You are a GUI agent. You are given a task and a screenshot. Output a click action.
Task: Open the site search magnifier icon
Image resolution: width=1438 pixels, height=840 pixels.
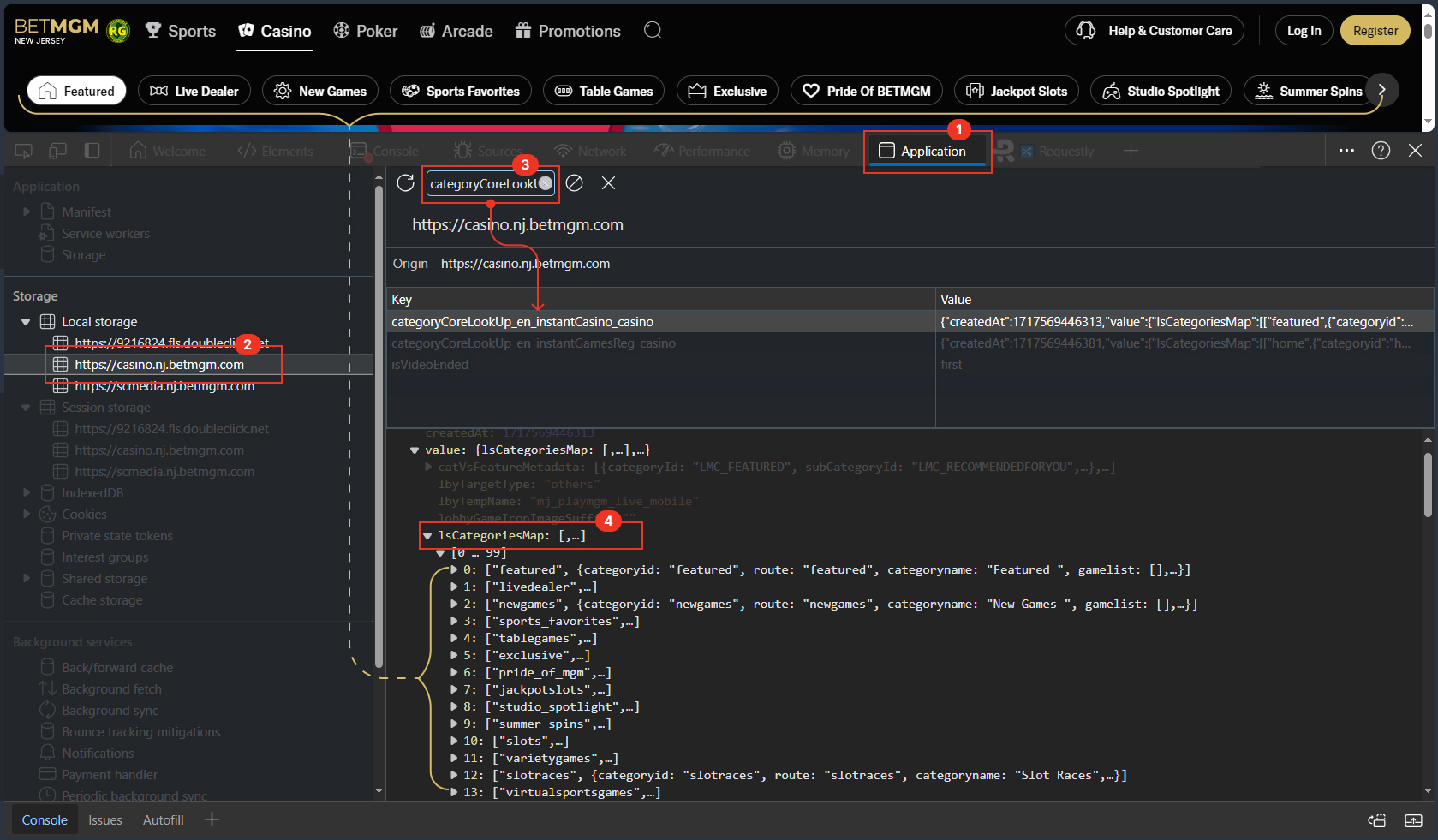tap(653, 31)
